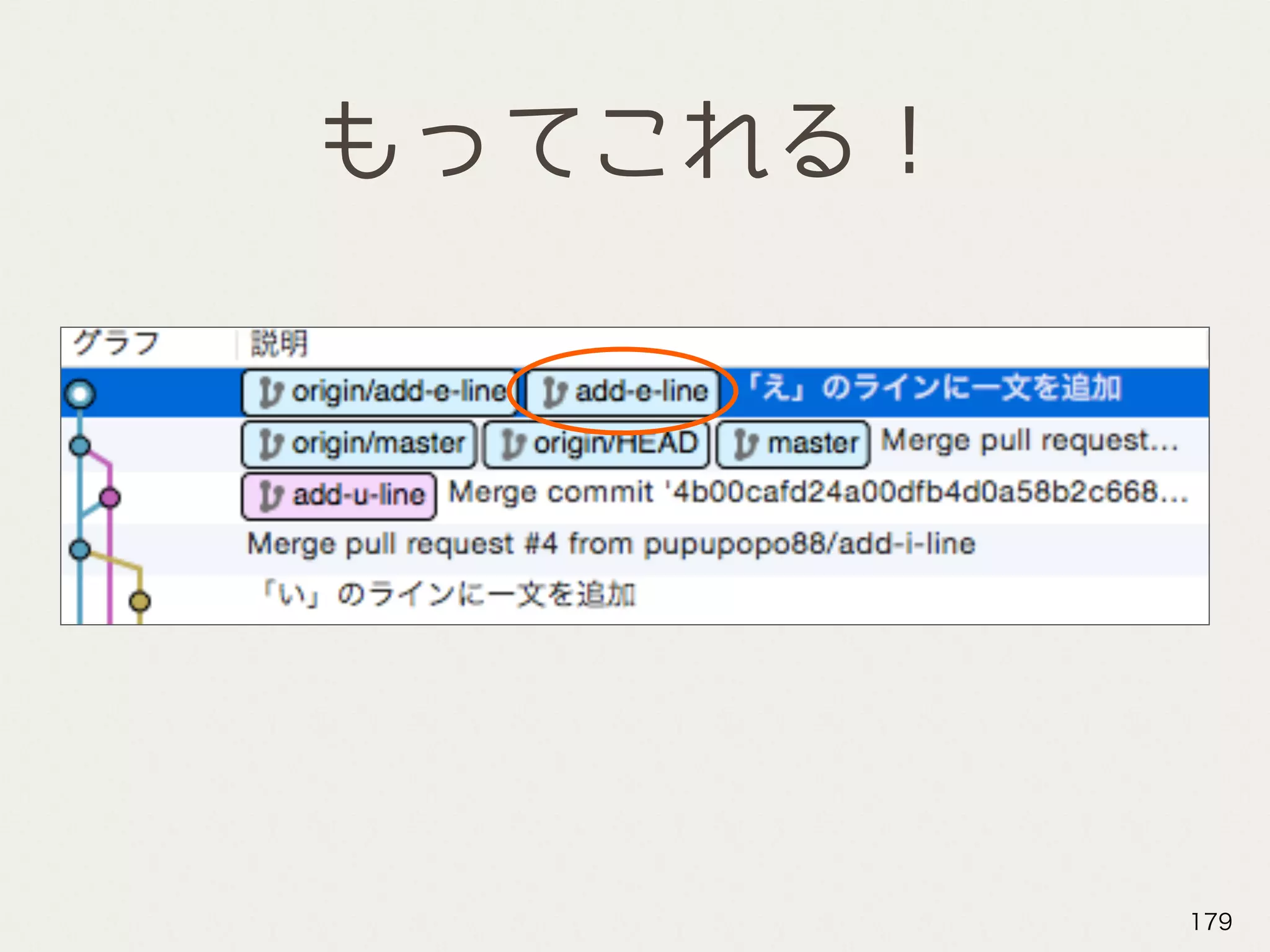This screenshot has width=1270, height=952.
Task: Select the highlighted 「え」のライン commit row
Action: coord(936,389)
